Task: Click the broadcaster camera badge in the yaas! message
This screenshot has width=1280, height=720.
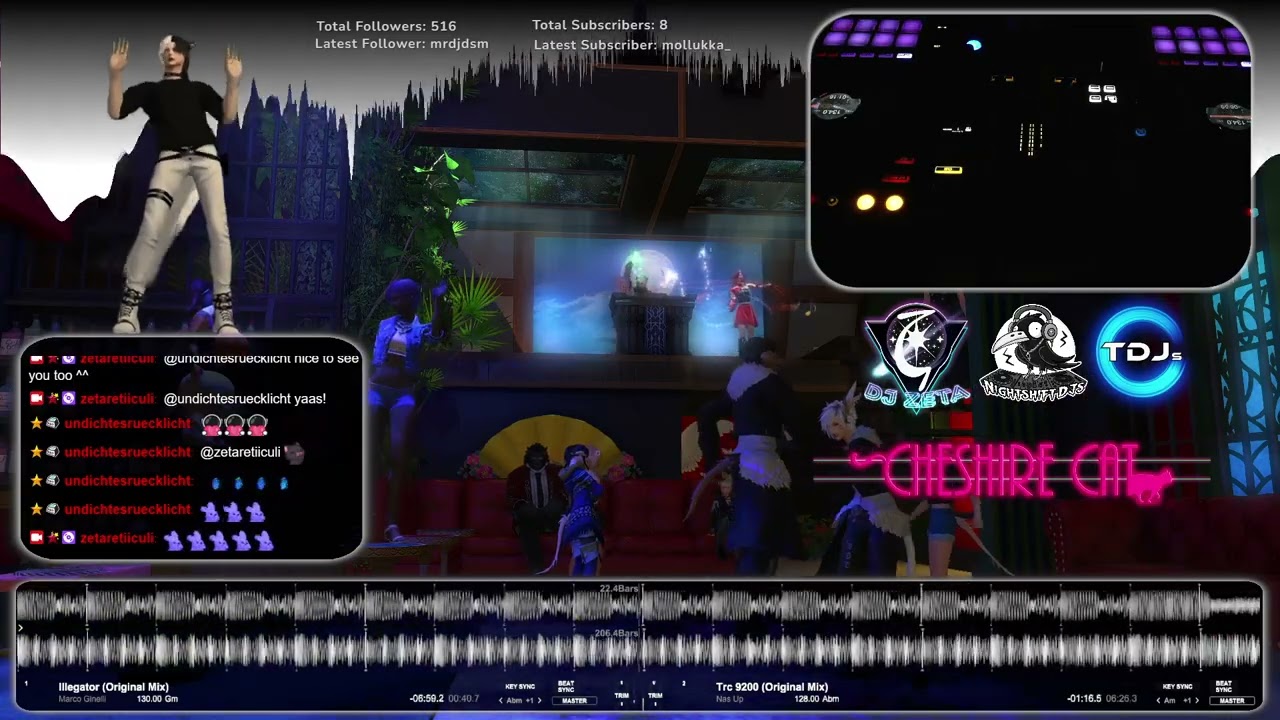Action: [37, 398]
